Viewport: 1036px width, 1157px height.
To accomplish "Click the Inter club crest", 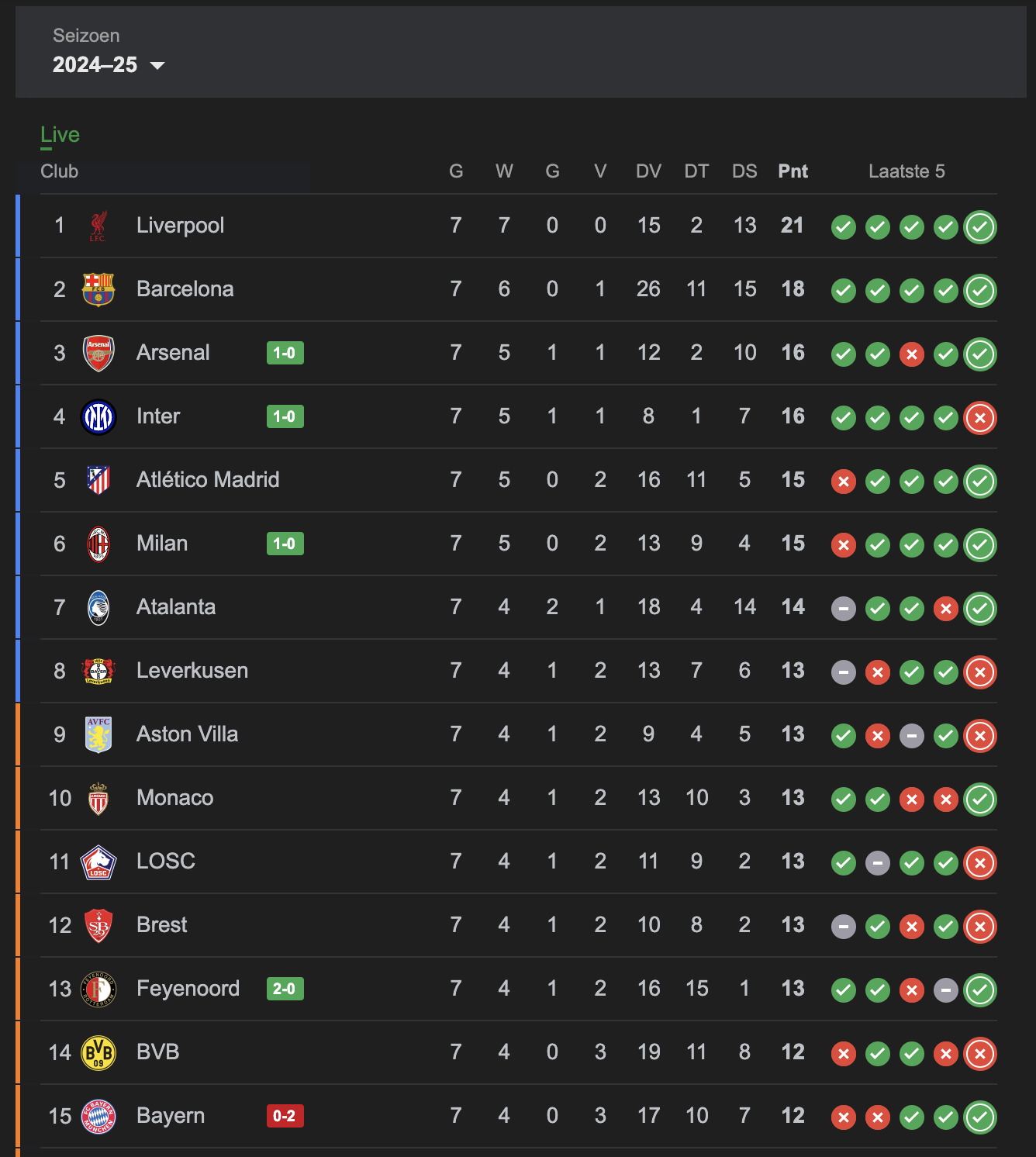I will click(98, 416).
